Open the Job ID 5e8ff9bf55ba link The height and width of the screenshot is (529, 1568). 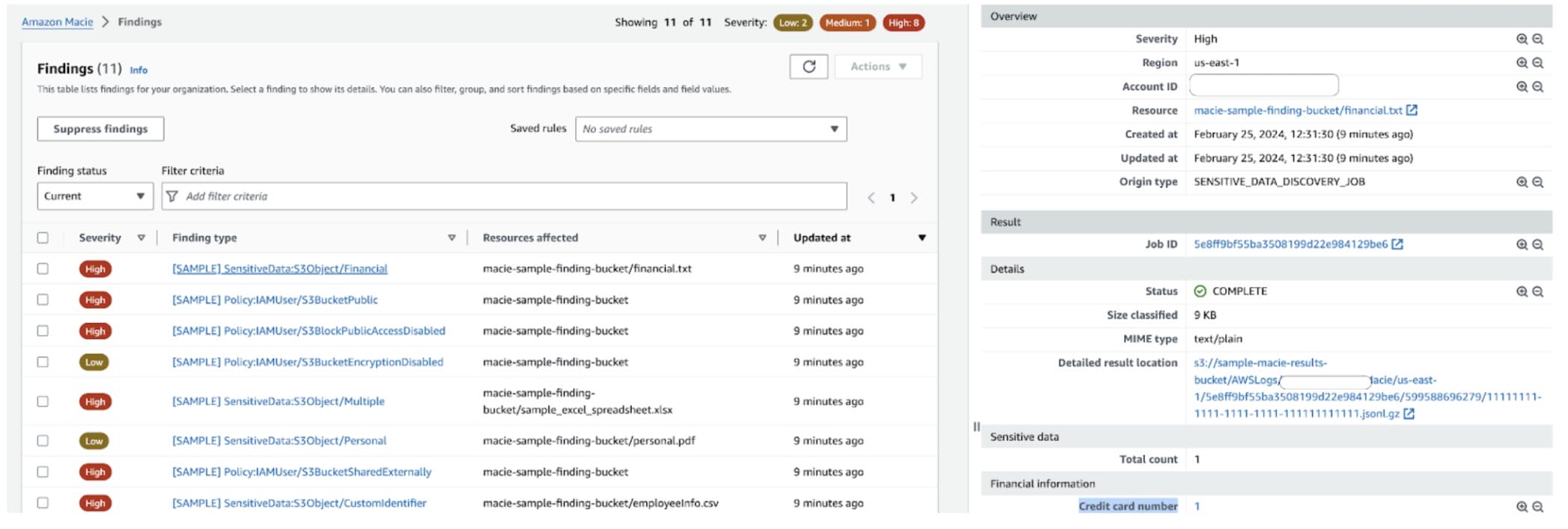[x=1290, y=244]
